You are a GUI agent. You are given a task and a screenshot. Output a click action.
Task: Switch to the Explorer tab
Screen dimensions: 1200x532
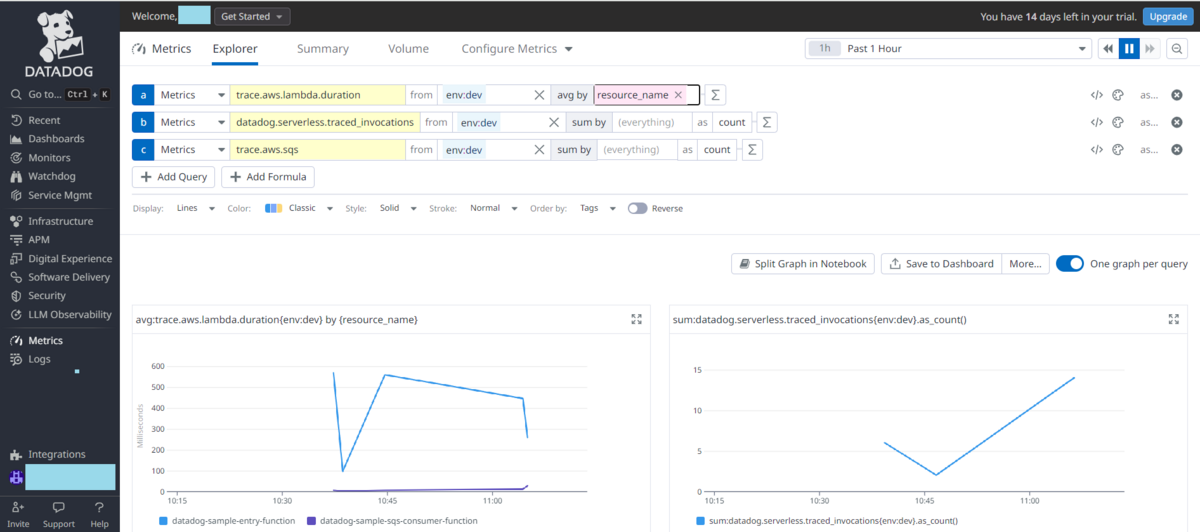235,48
